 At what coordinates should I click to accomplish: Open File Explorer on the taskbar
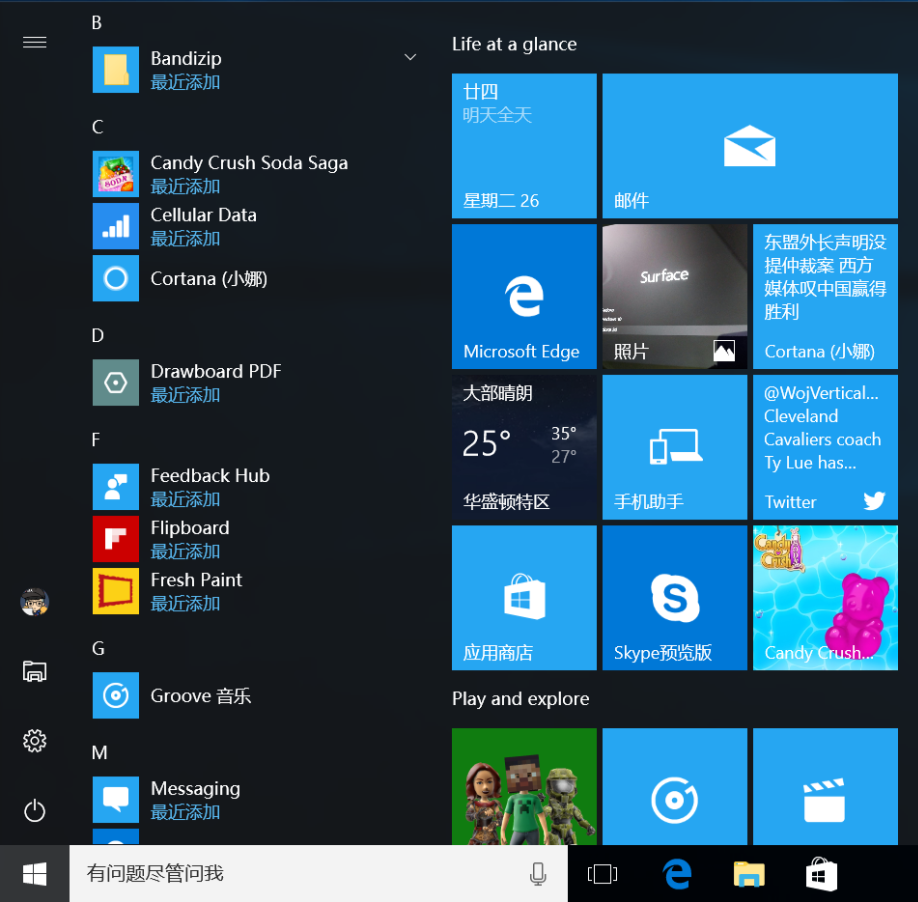749,874
